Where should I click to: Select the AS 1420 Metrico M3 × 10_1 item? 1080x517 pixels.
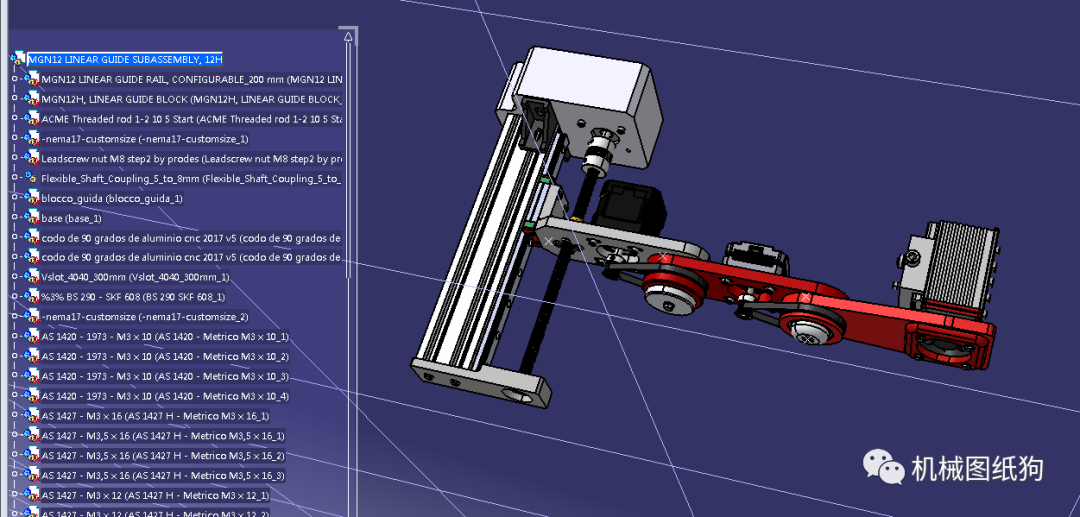[x=165, y=337]
